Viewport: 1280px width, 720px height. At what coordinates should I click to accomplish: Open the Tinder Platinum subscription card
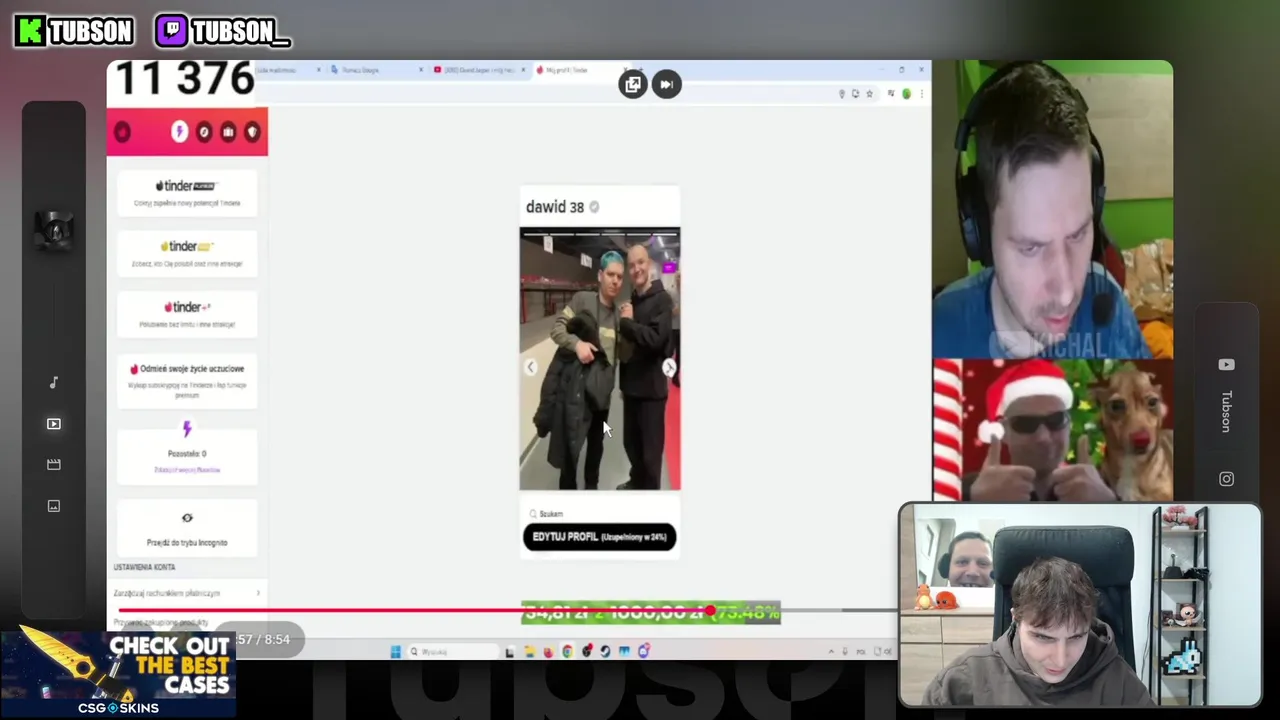pos(187,194)
